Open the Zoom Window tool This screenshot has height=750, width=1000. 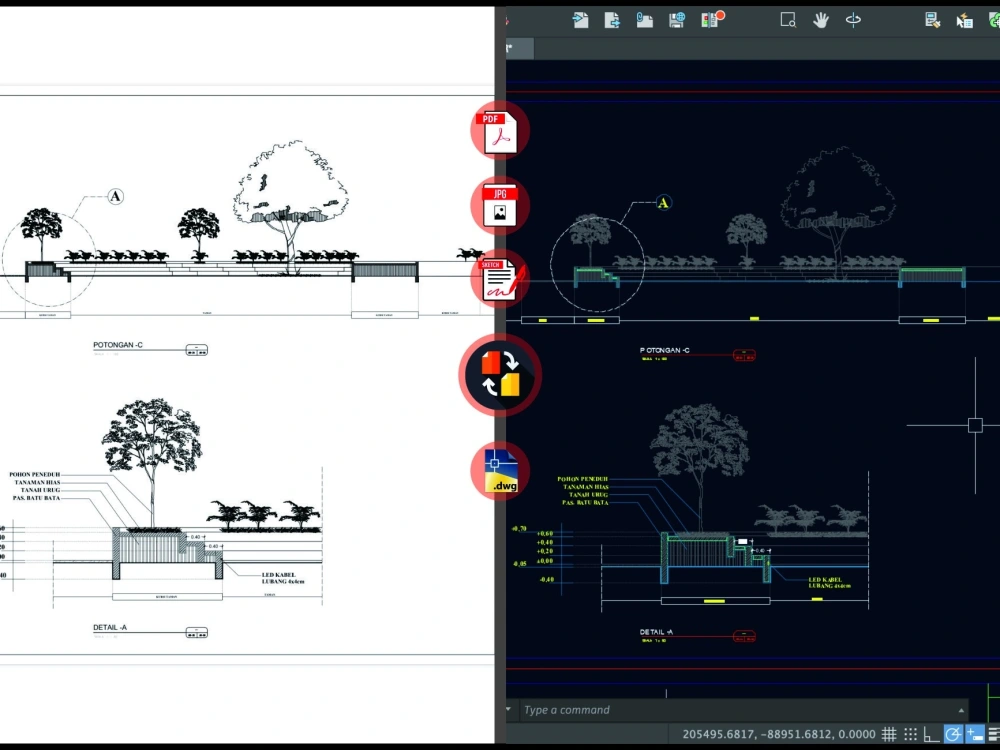tap(787, 20)
